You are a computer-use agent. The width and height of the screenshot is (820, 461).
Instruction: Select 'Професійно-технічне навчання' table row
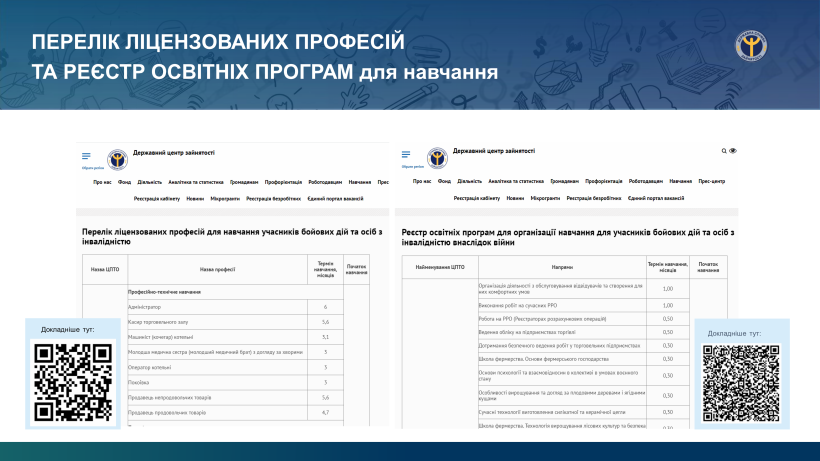pyautogui.click(x=235, y=292)
